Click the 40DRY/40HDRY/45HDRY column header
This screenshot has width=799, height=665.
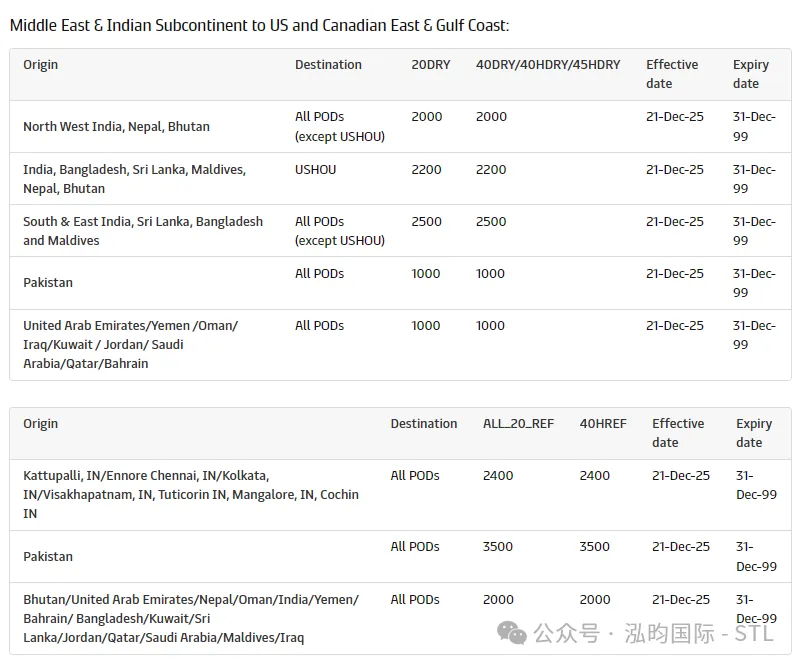click(x=548, y=65)
